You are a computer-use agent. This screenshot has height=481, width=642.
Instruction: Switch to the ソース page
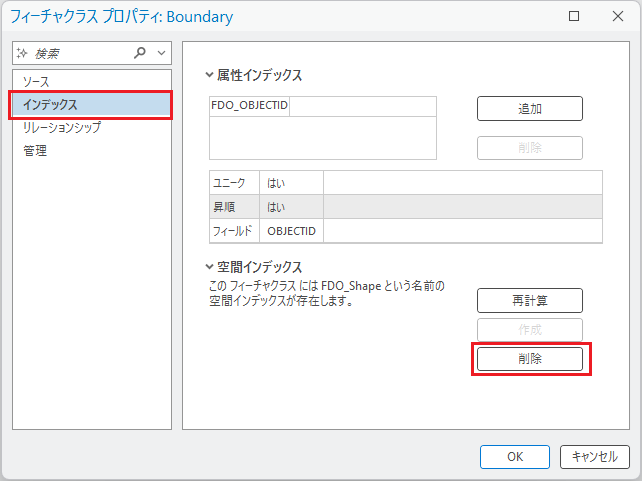(x=37, y=81)
